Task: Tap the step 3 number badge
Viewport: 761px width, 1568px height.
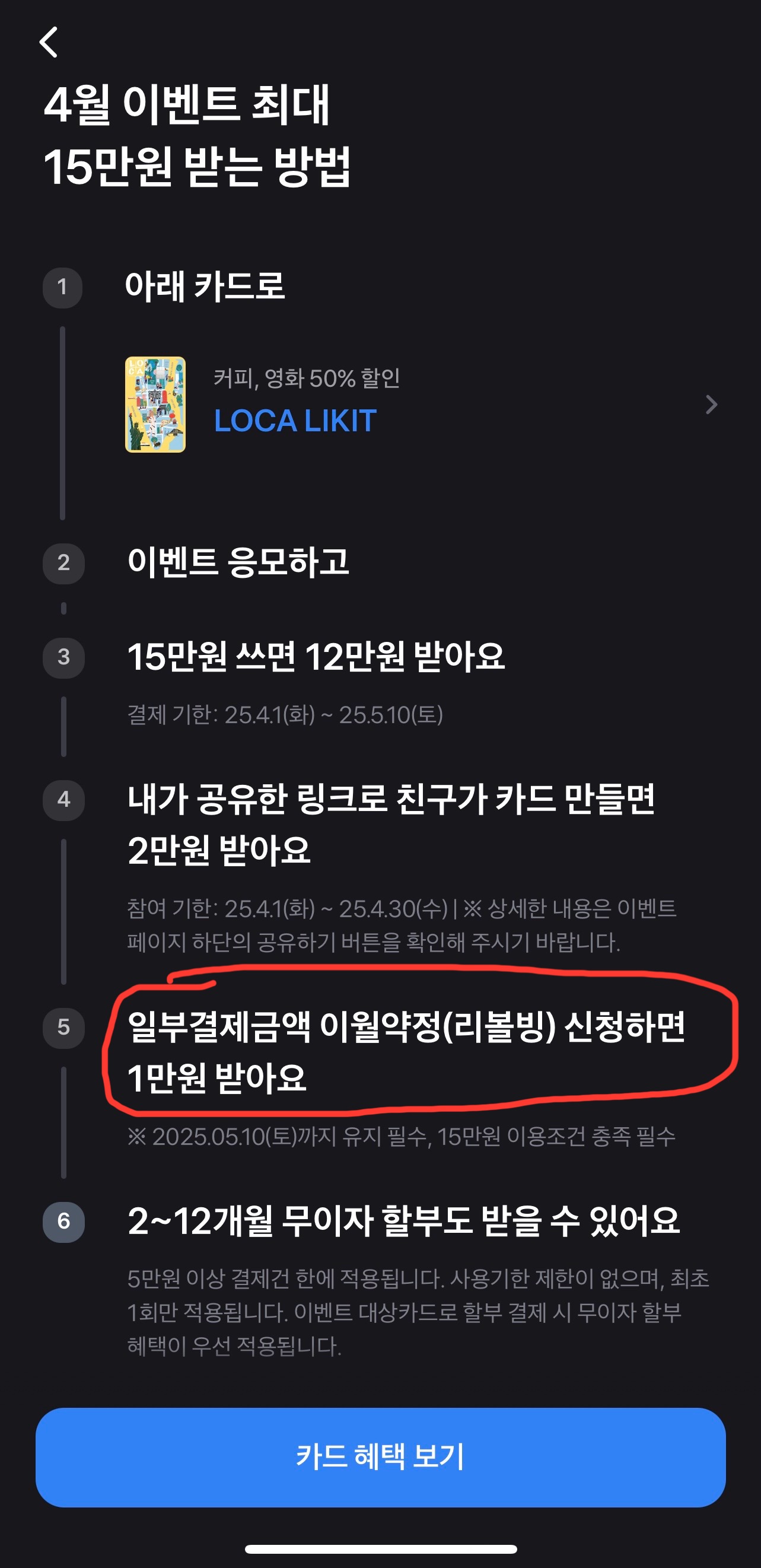Action: pyautogui.click(x=63, y=657)
